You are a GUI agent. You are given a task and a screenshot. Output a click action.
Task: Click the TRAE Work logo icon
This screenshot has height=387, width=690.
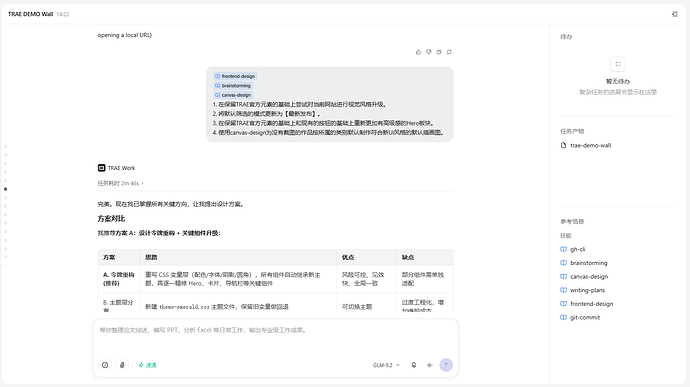pyautogui.click(x=101, y=168)
